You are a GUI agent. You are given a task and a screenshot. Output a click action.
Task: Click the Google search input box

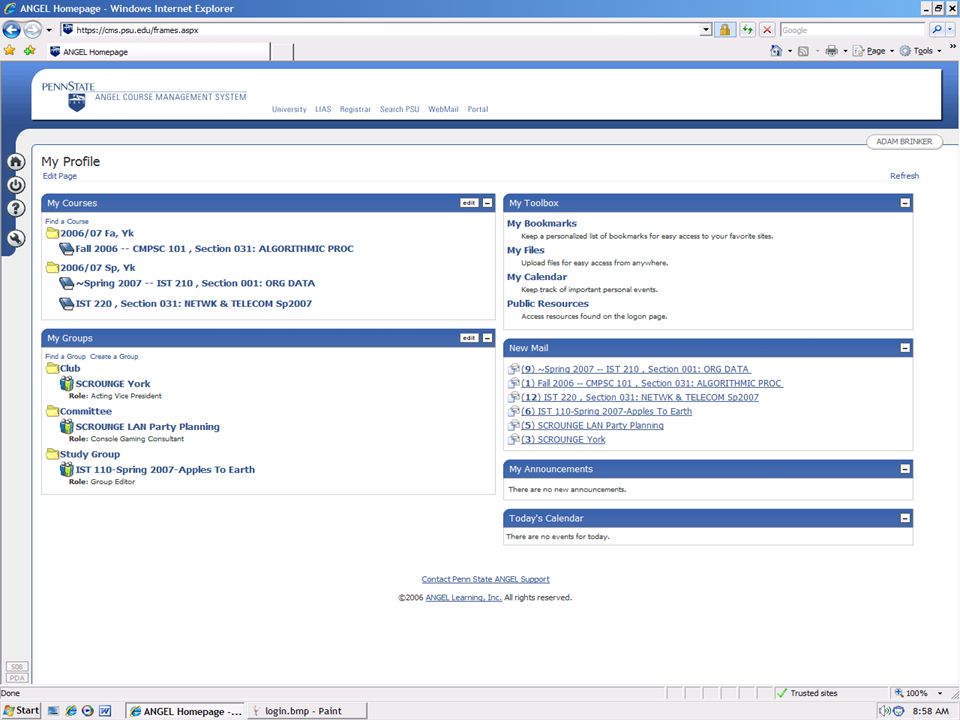click(x=853, y=29)
